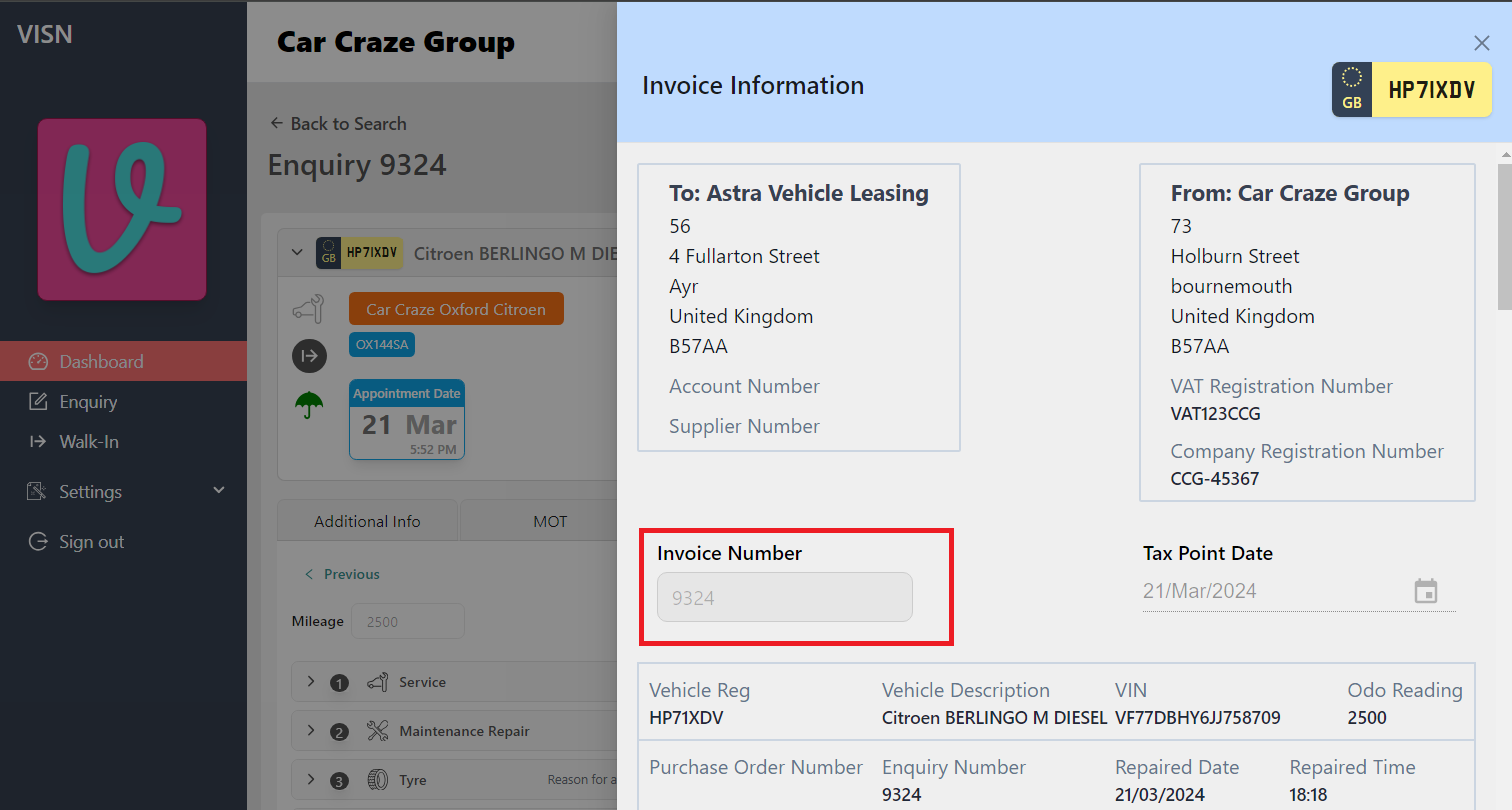
Task: Open Dashboard from the sidebar
Action: coord(123,361)
